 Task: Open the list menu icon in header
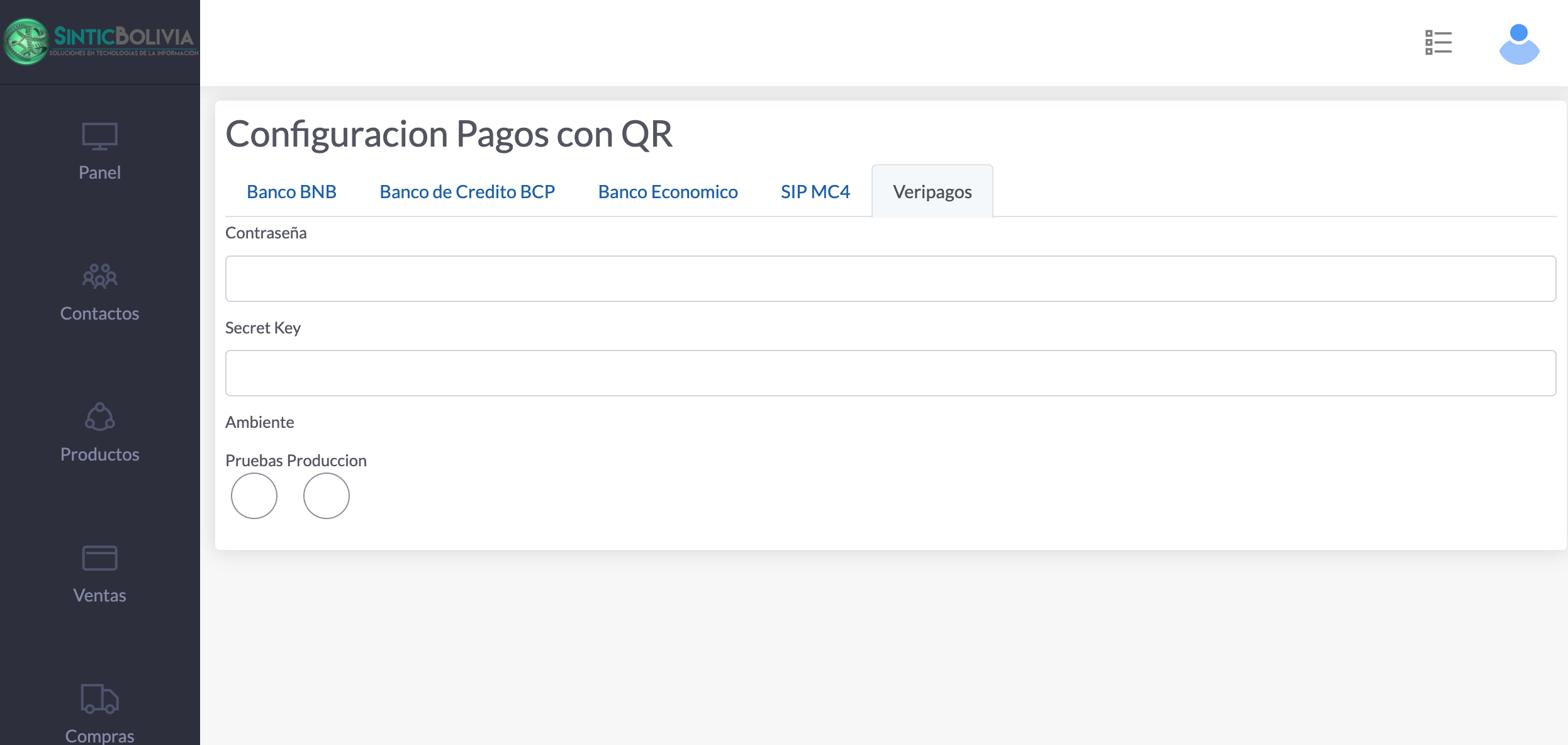(x=1438, y=43)
